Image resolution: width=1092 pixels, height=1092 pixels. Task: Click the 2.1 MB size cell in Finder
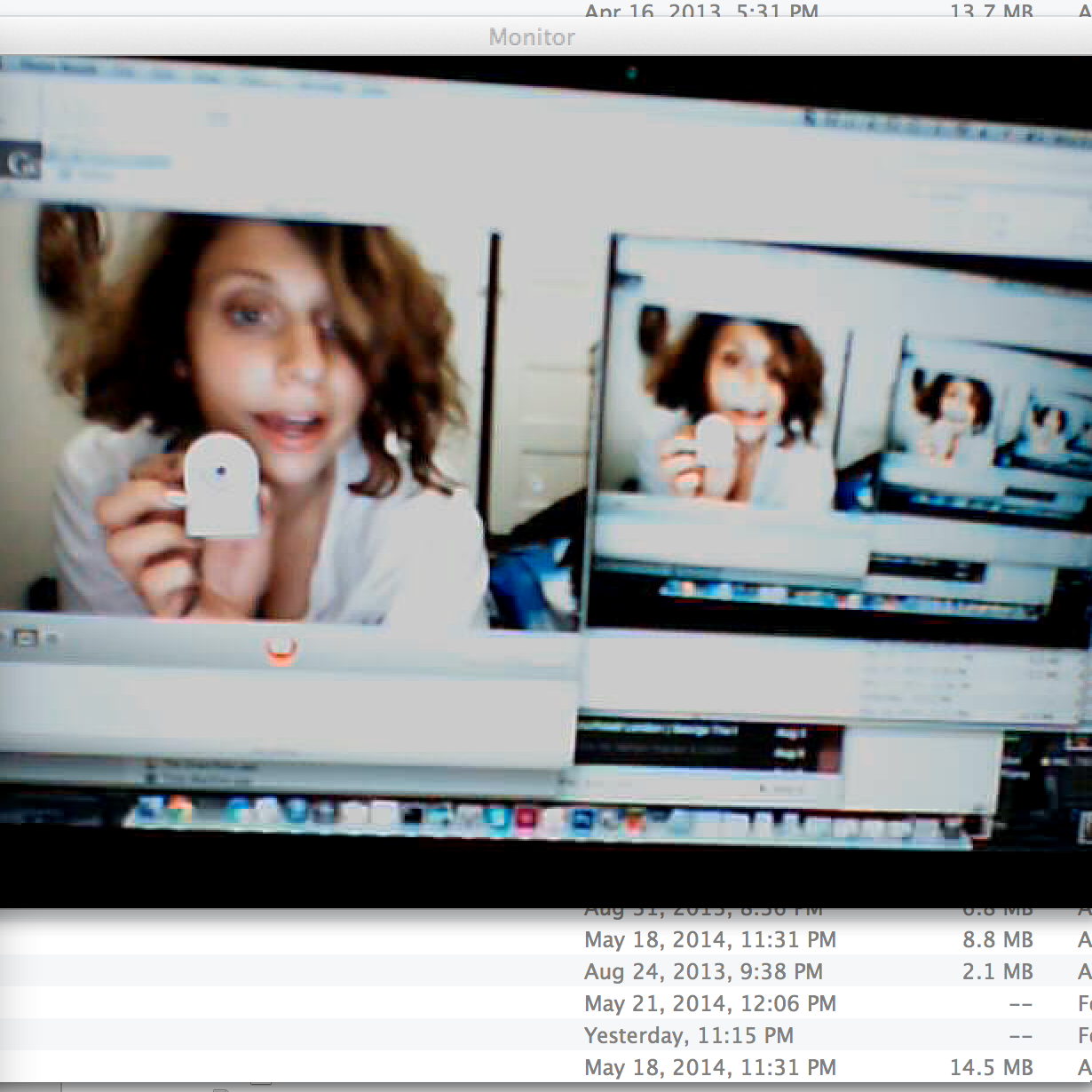998,971
